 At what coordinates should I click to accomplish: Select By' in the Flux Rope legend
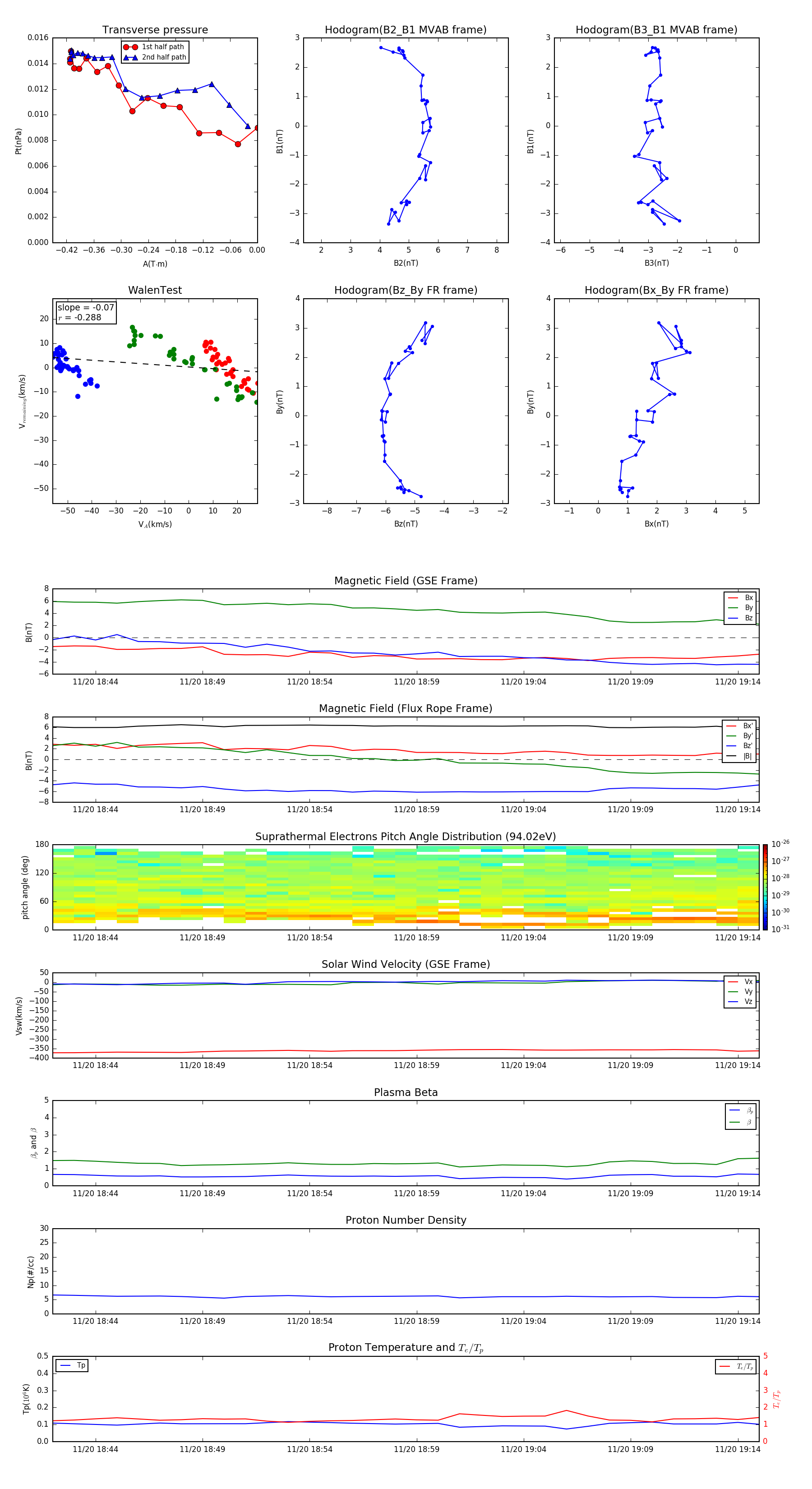click(x=740, y=736)
